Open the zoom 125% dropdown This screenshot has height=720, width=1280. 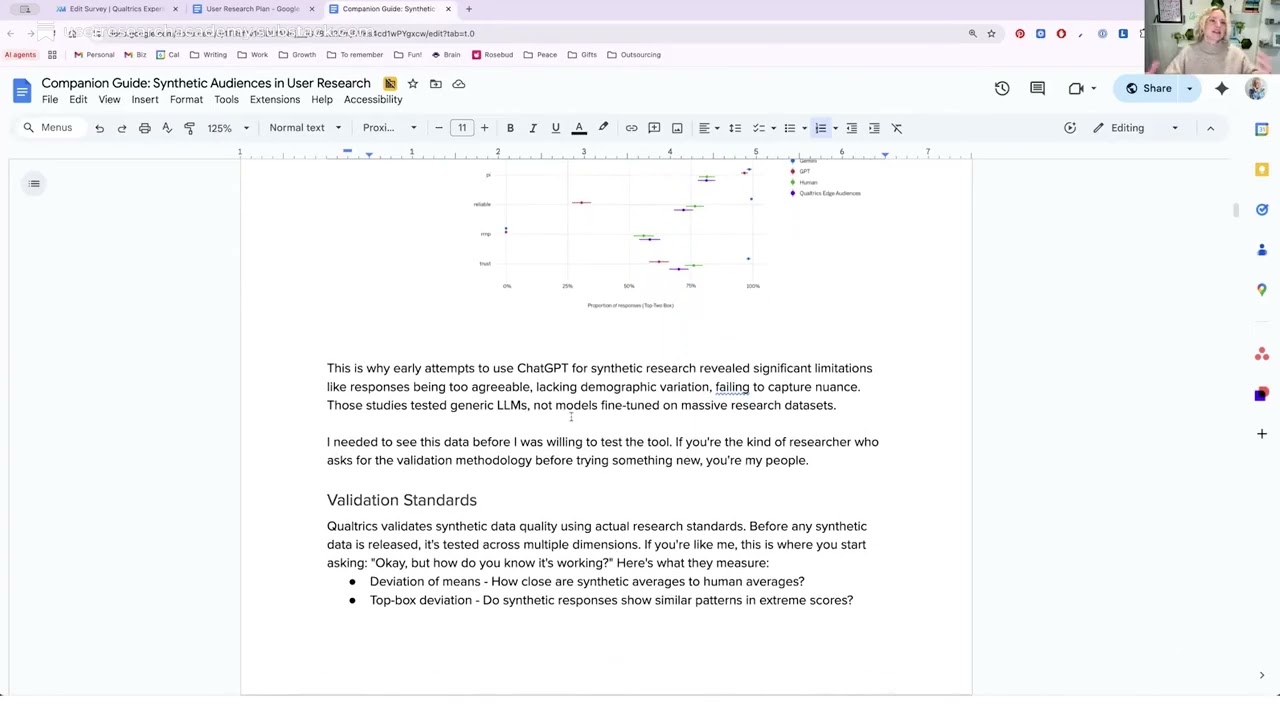click(x=228, y=128)
